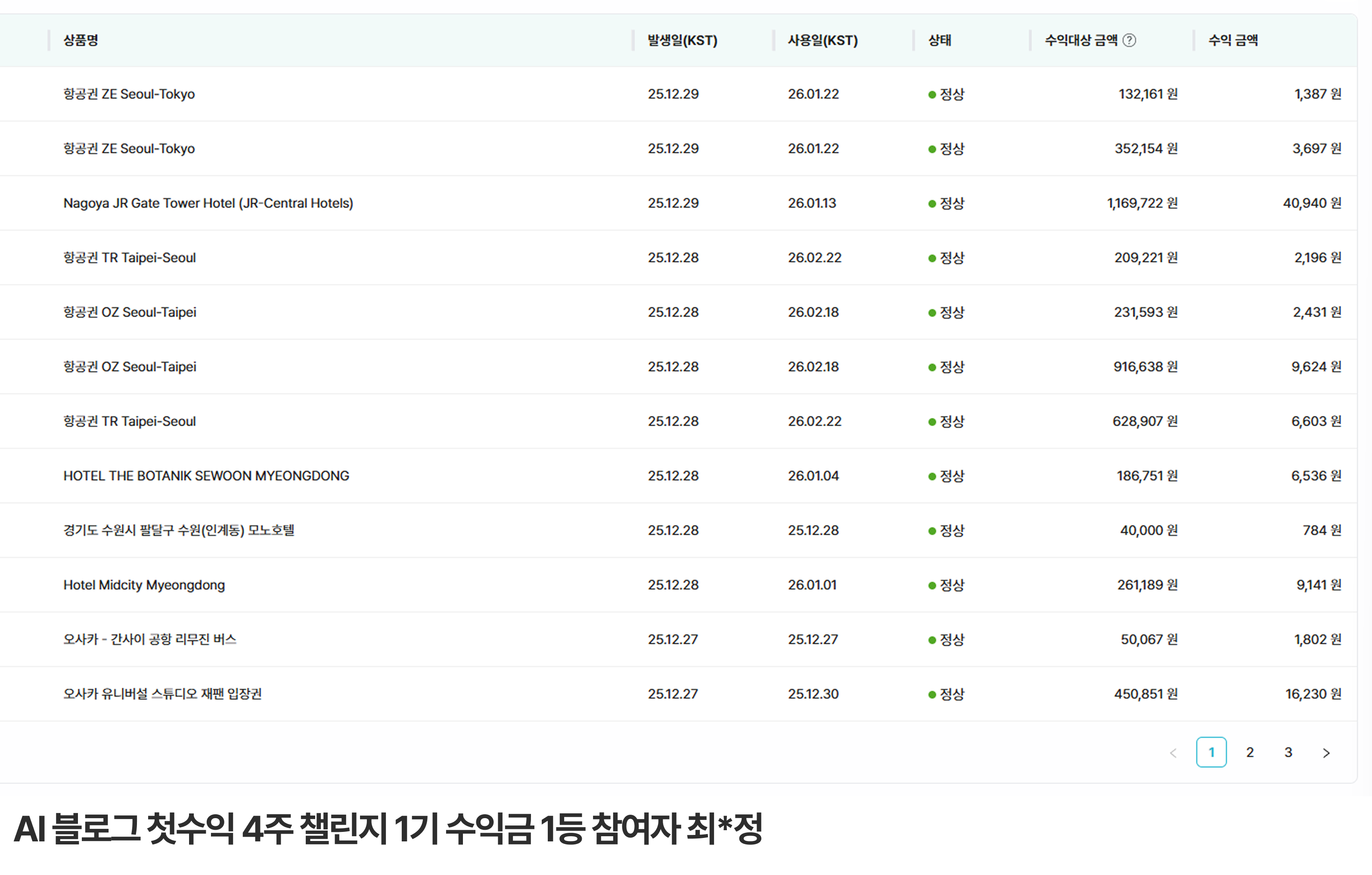This screenshot has width=1372, height=875.
Task: Click 경기도 수원시 모노호텔 product name
Action: (x=179, y=530)
